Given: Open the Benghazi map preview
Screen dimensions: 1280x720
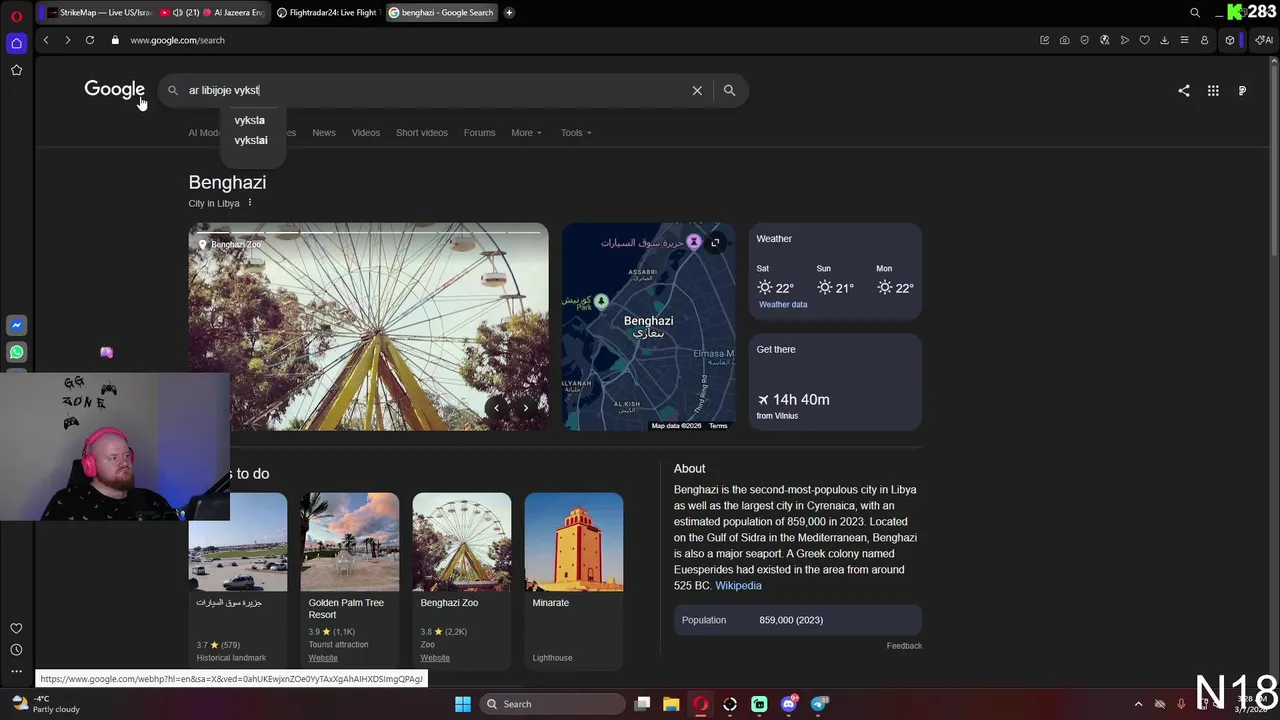Looking at the screenshot, I should point(648,327).
